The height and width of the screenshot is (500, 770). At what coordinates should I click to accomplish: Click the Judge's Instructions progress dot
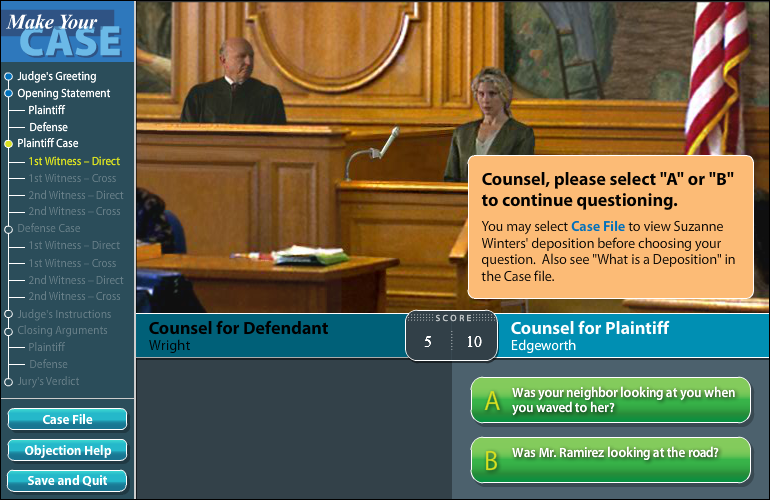tap(8, 314)
